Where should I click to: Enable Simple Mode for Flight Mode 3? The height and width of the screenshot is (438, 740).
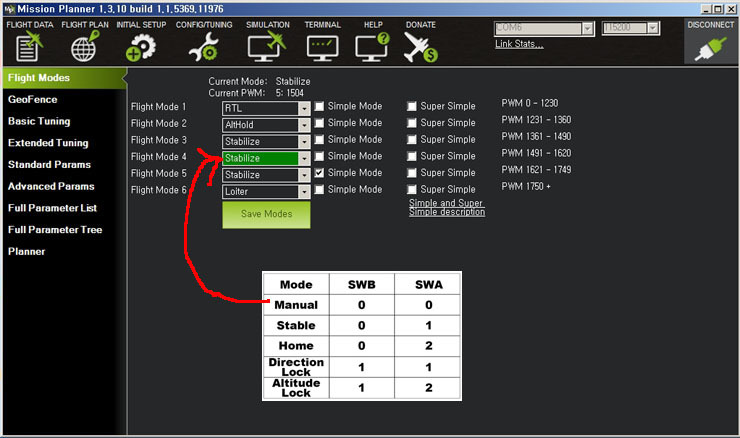coord(320,139)
